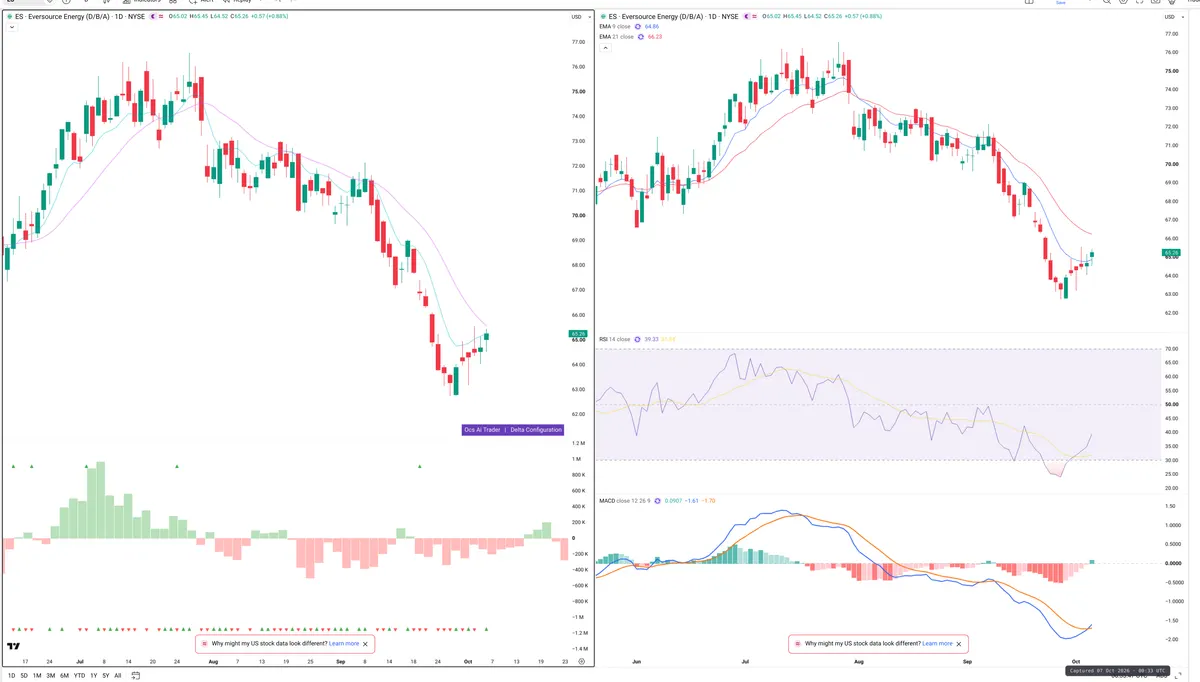Click the Sep label on right time axis
The image size is (1200, 682).
966,662
